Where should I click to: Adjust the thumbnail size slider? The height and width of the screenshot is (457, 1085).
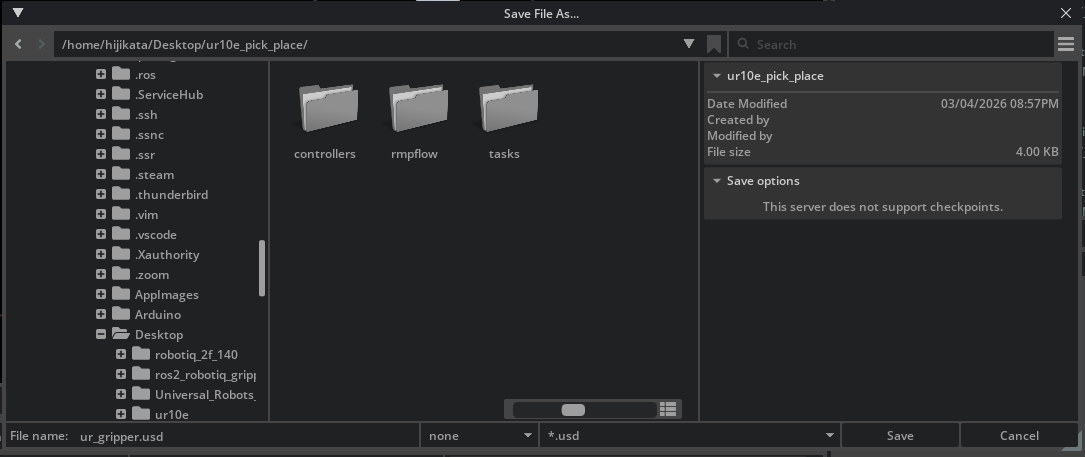coord(583,410)
